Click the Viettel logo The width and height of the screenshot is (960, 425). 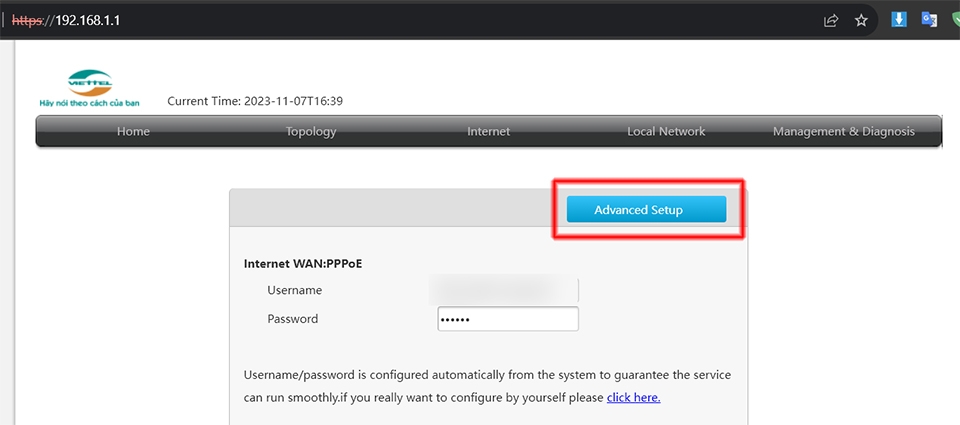[90, 88]
